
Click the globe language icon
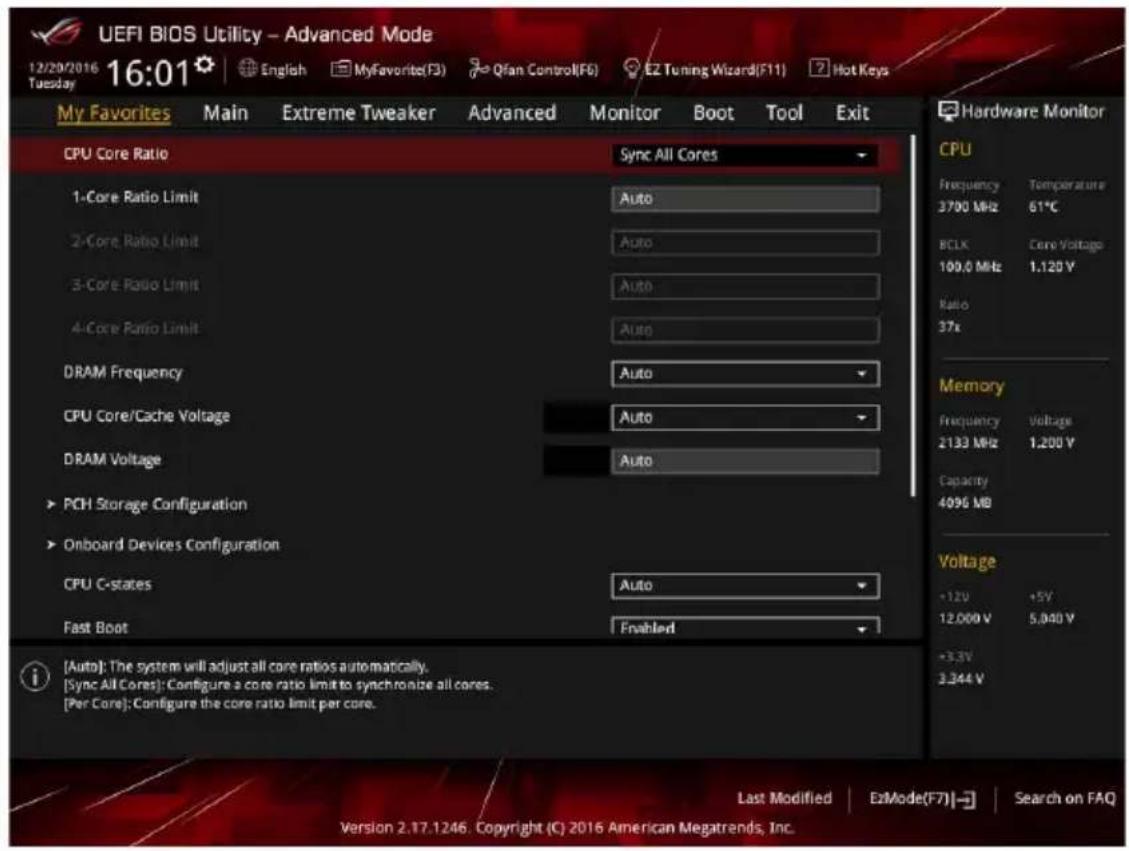[x=248, y=68]
